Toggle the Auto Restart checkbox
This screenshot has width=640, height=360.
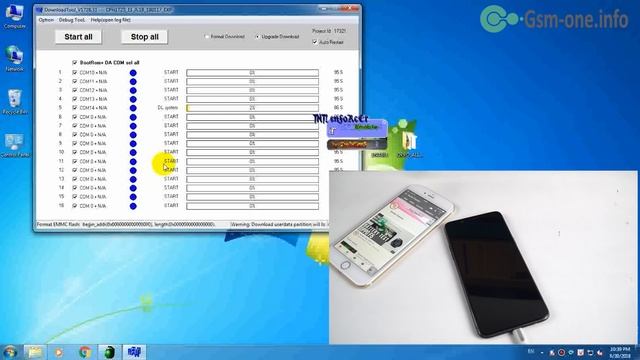point(315,42)
